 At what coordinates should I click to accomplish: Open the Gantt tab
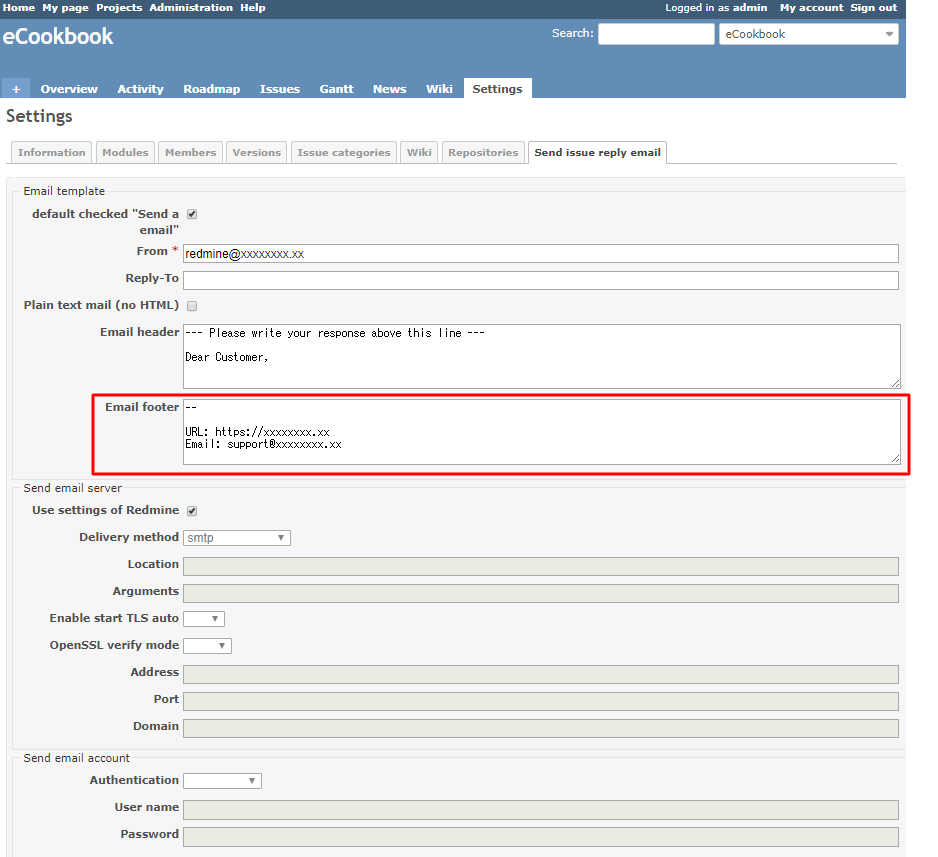(x=336, y=88)
